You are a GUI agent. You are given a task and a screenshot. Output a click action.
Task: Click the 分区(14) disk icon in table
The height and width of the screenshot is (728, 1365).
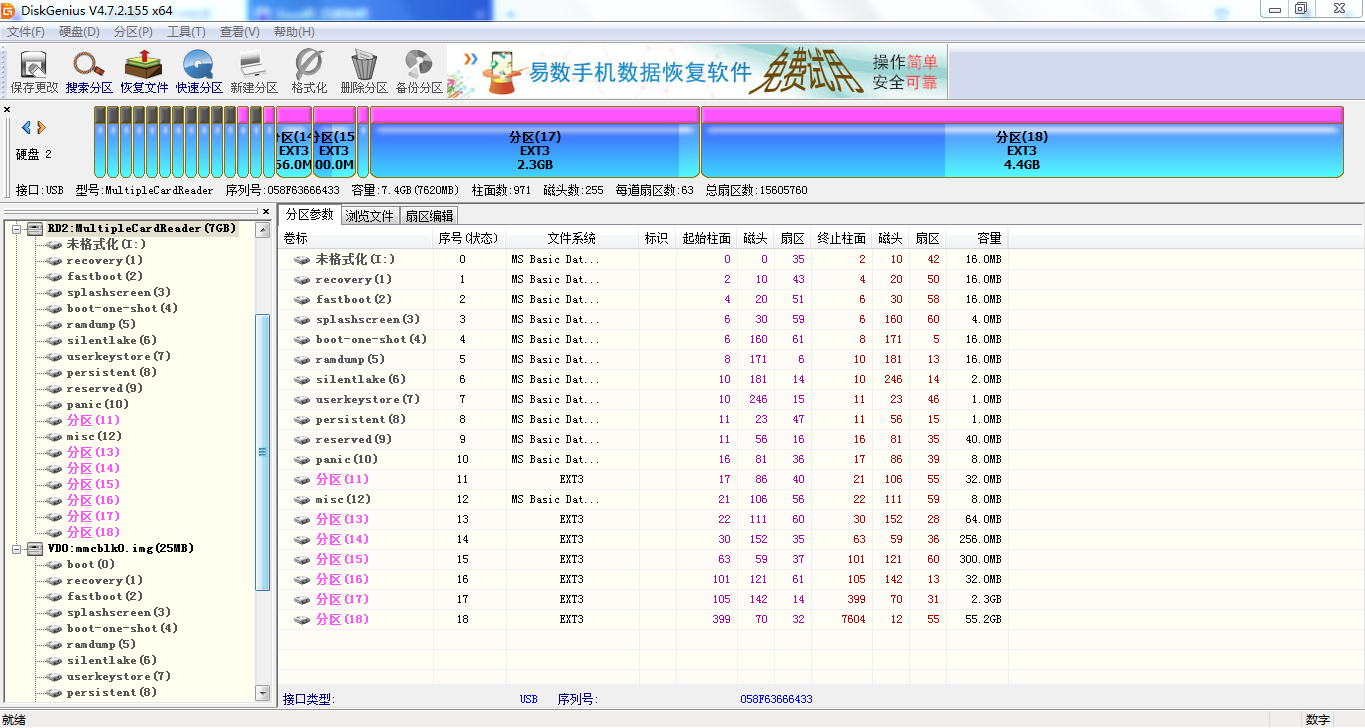coord(302,539)
